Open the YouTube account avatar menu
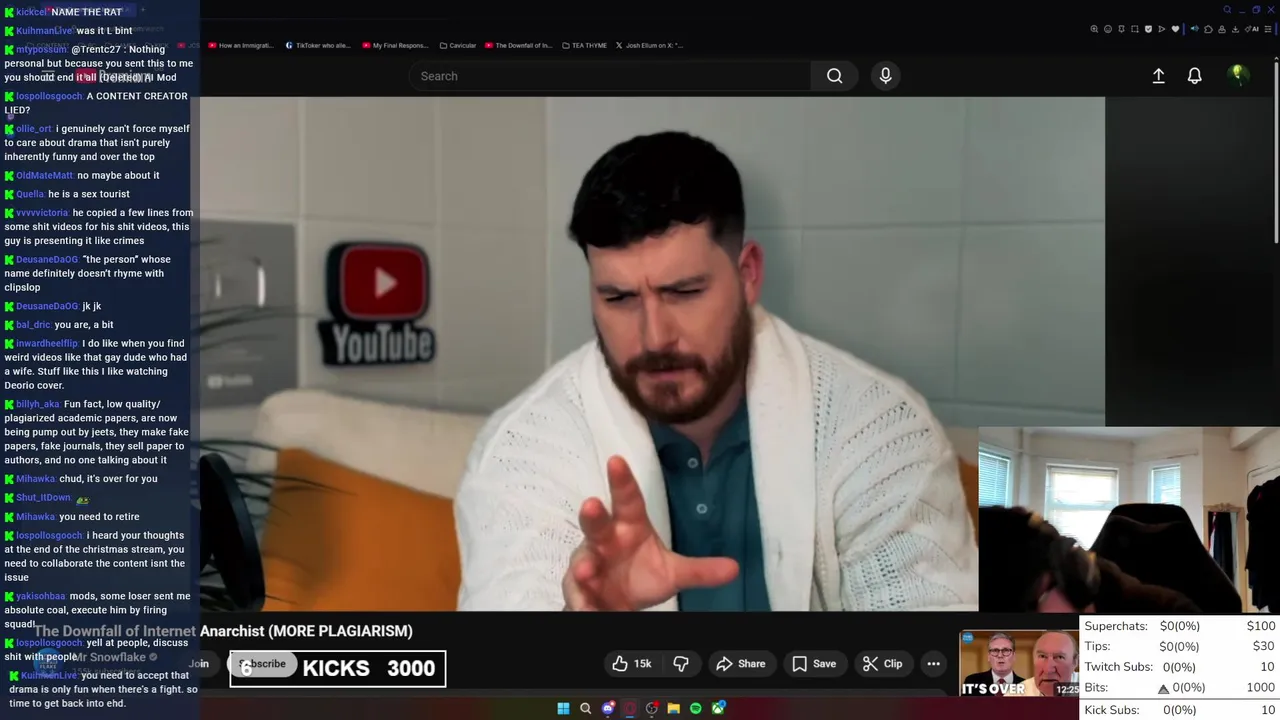Screen dimensions: 1280x720 [x=1237, y=75]
